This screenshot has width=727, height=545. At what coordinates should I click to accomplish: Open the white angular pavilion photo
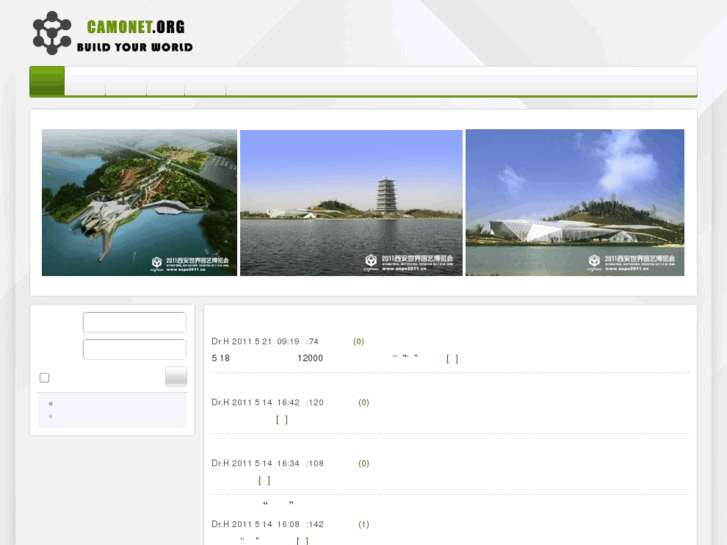575,203
